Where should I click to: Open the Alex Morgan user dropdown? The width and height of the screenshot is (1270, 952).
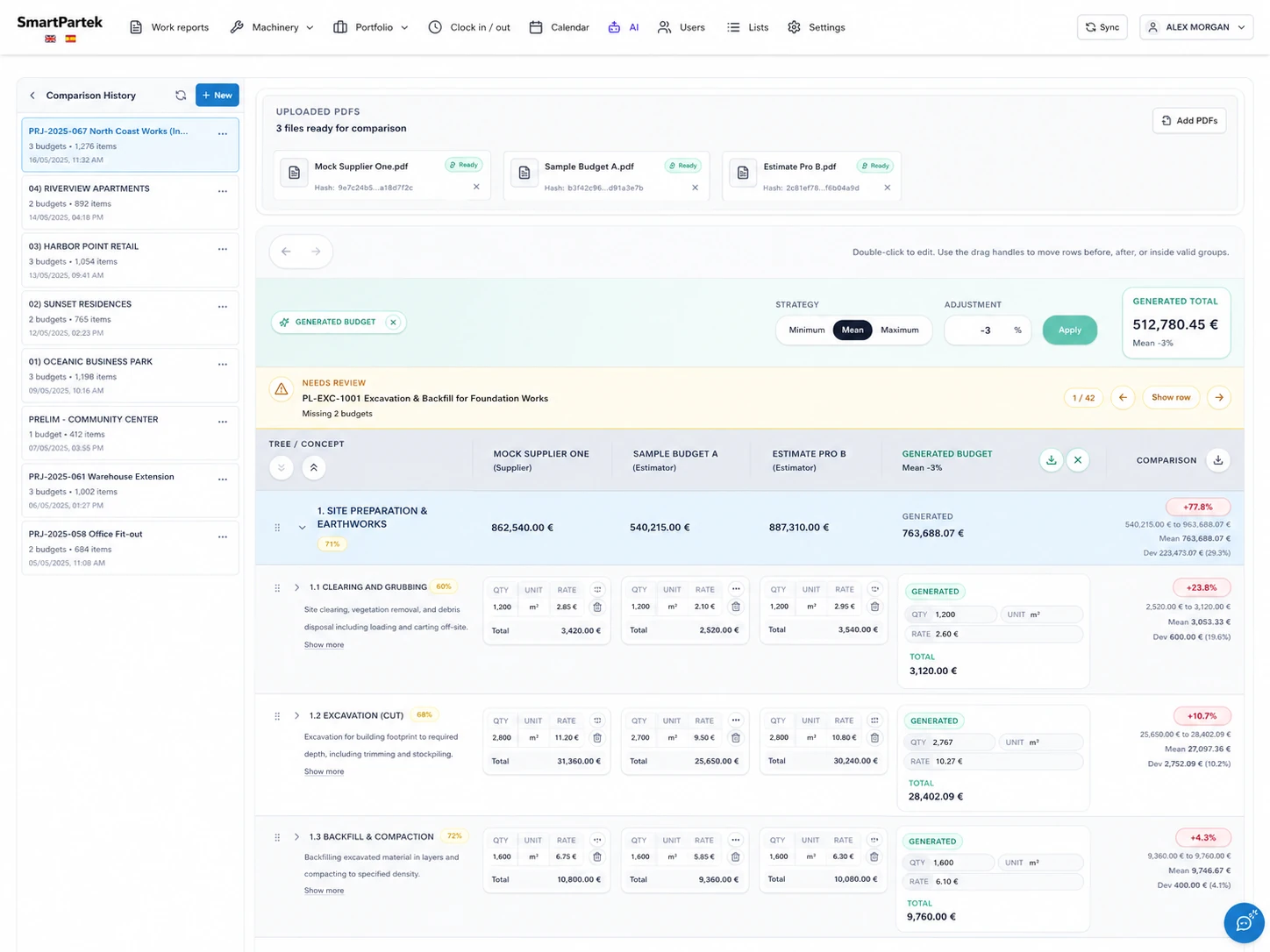[1196, 27]
